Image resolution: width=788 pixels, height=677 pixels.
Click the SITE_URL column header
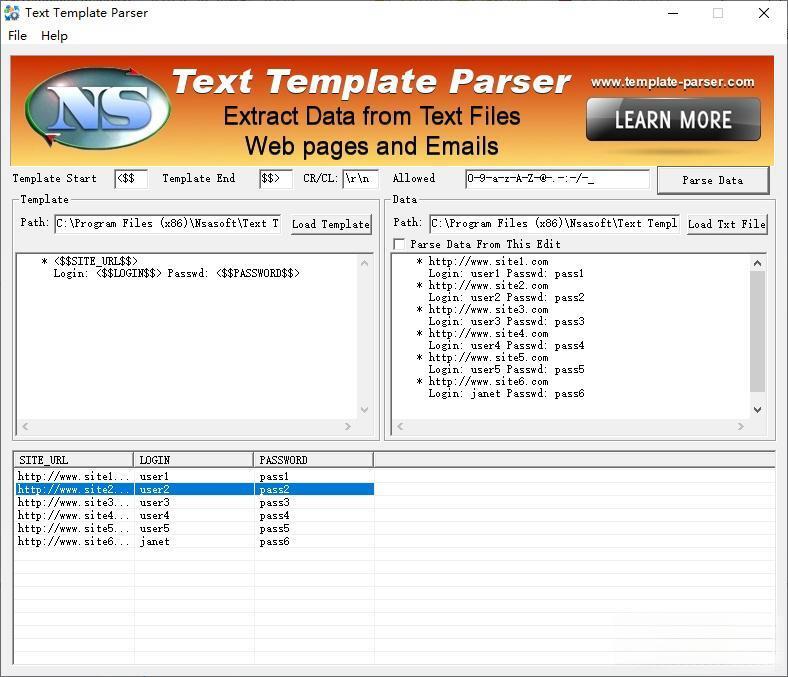pos(73,460)
